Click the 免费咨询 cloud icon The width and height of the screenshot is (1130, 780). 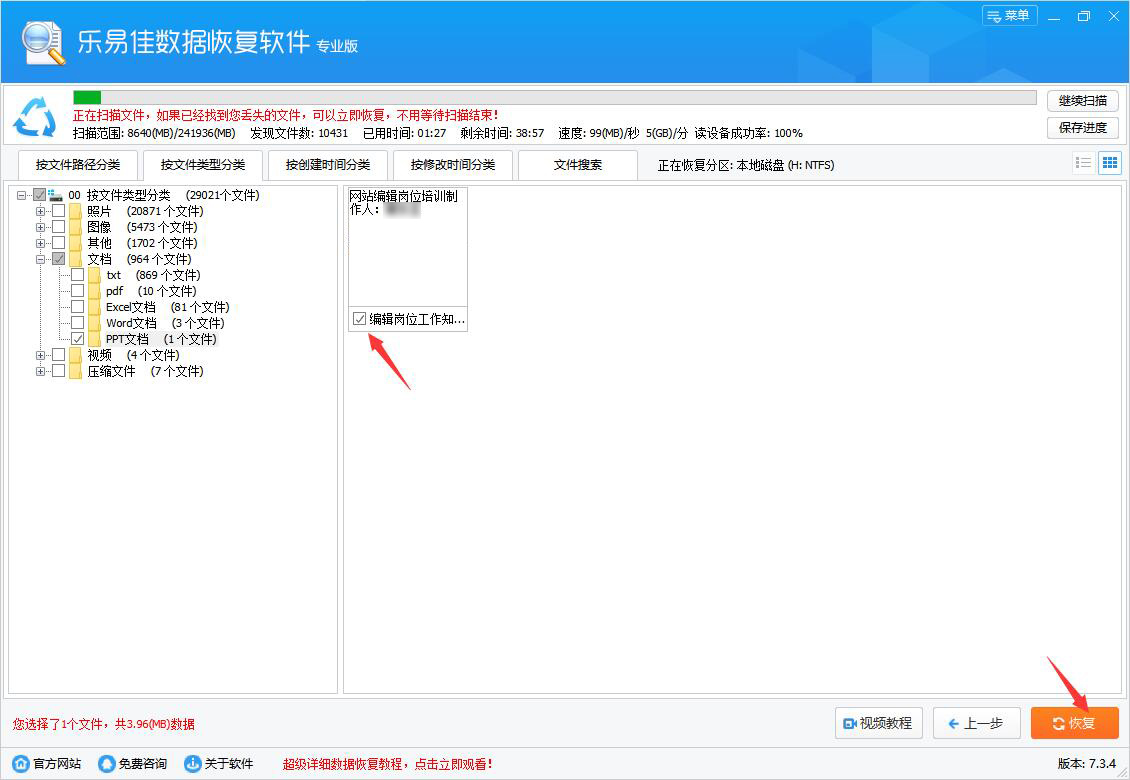coord(107,762)
